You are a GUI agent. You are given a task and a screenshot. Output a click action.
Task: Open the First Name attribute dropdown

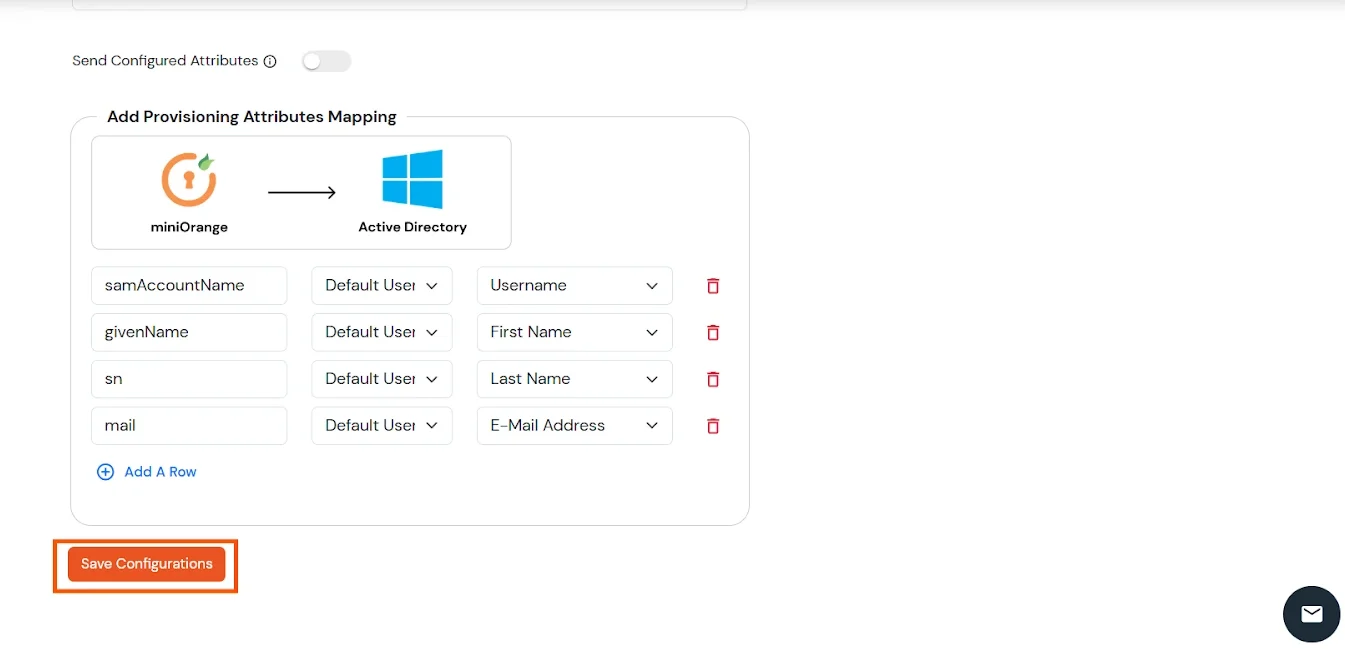575,332
